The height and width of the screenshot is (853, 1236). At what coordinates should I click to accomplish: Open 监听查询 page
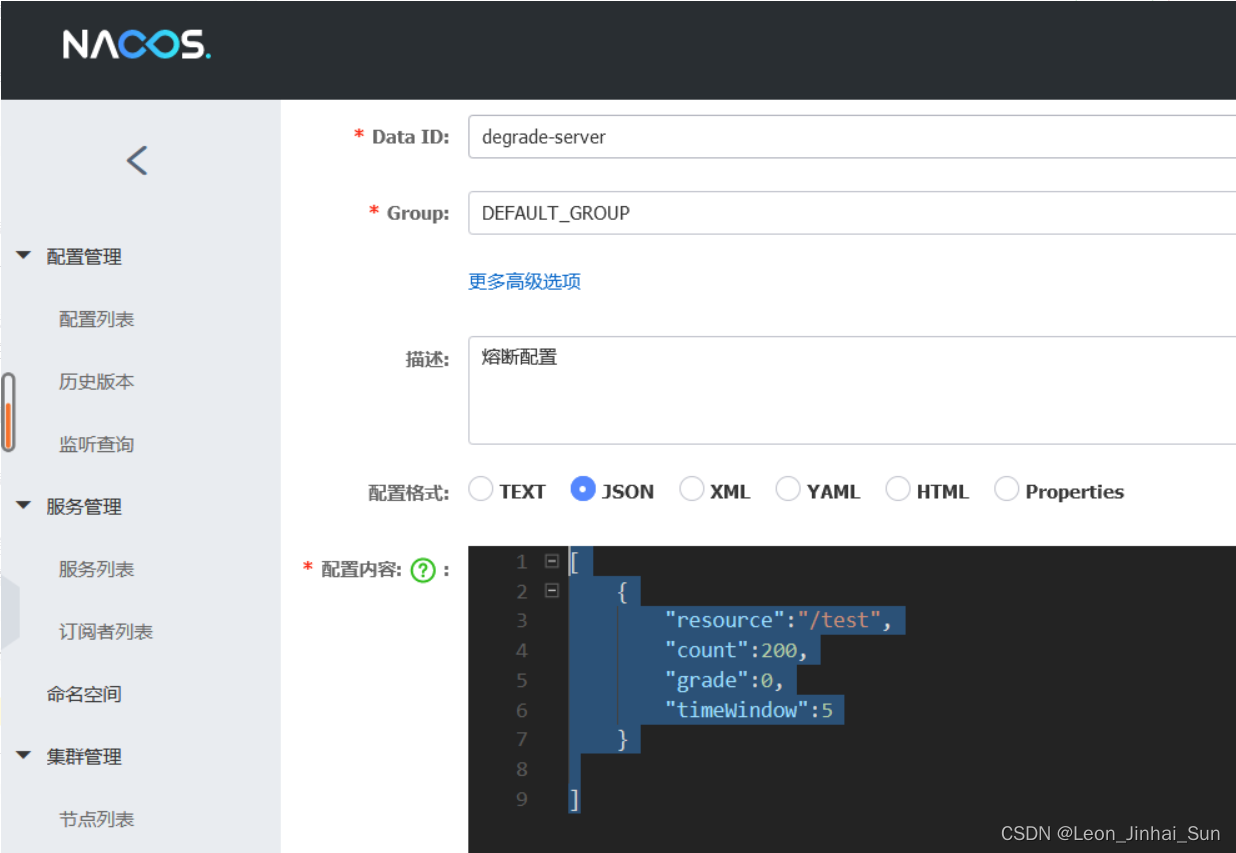[x=96, y=445]
